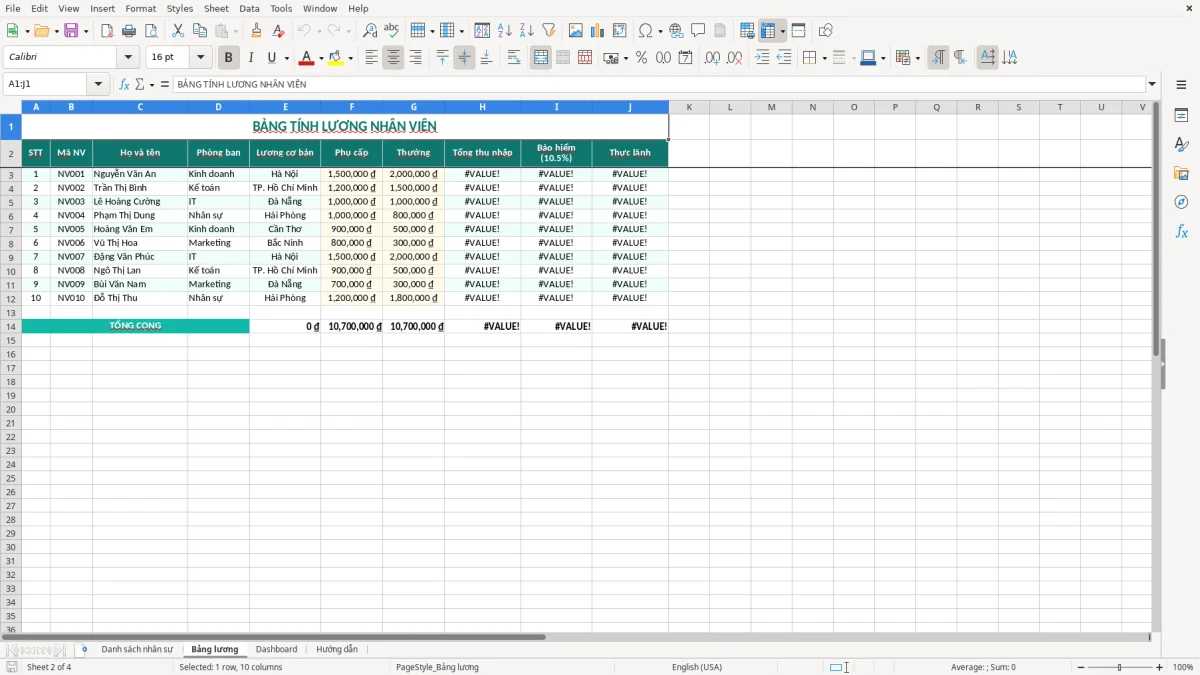
Task: Click the AutoFilter funnel icon
Action: click(x=549, y=31)
